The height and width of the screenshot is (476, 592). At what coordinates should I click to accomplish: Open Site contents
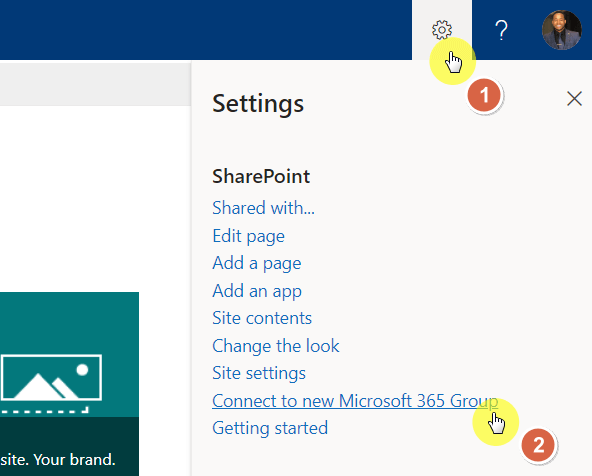point(262,318)
